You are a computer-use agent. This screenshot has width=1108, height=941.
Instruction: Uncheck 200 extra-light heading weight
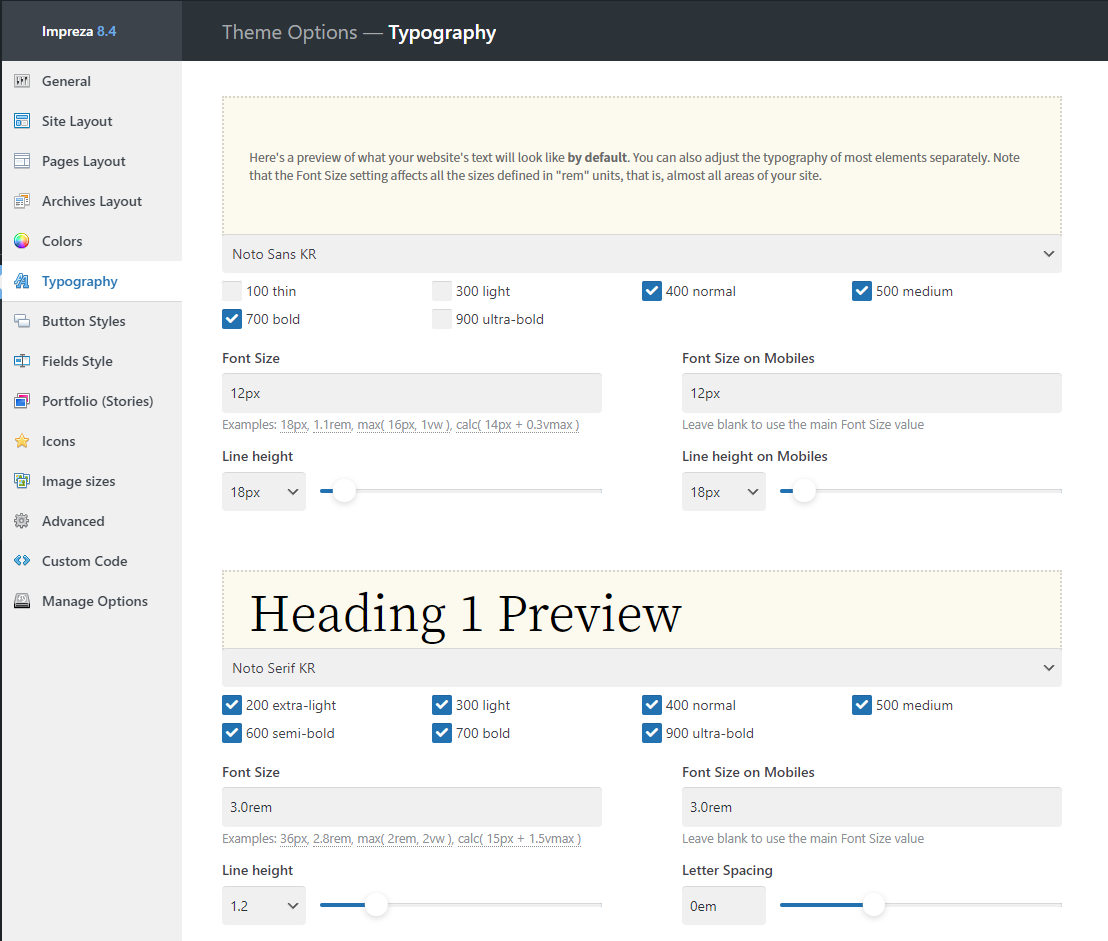(x=232, y=705)
